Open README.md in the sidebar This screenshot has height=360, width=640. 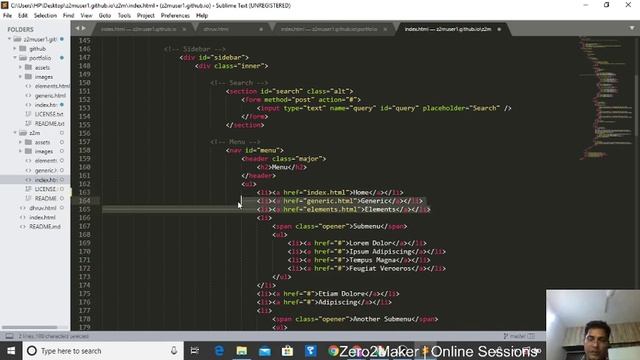pyautogui.click(x=45, y=227)
